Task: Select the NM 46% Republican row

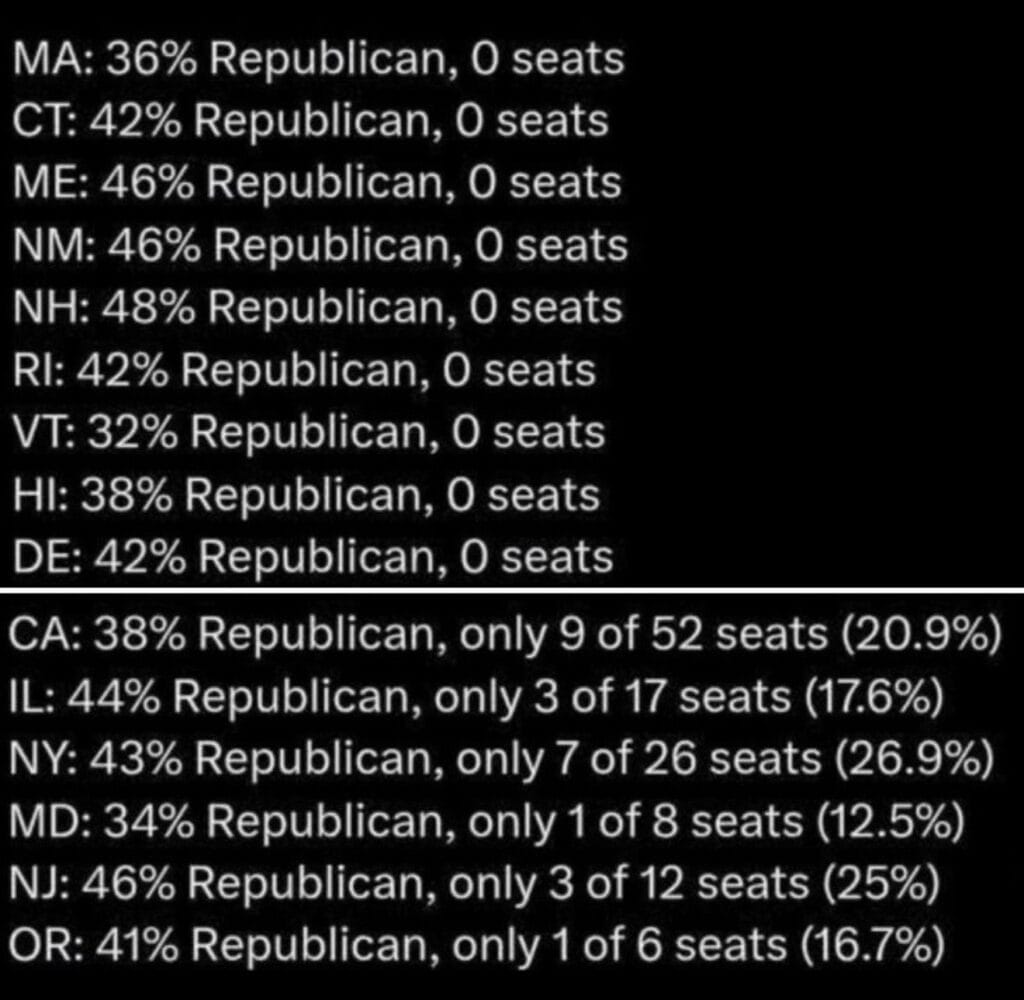Action: click(x=321, y=246)
